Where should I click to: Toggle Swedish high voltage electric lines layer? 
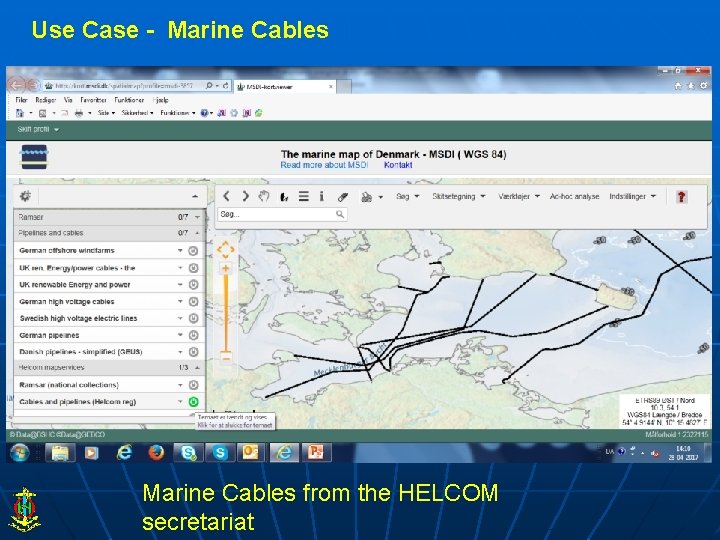(193, 318)
